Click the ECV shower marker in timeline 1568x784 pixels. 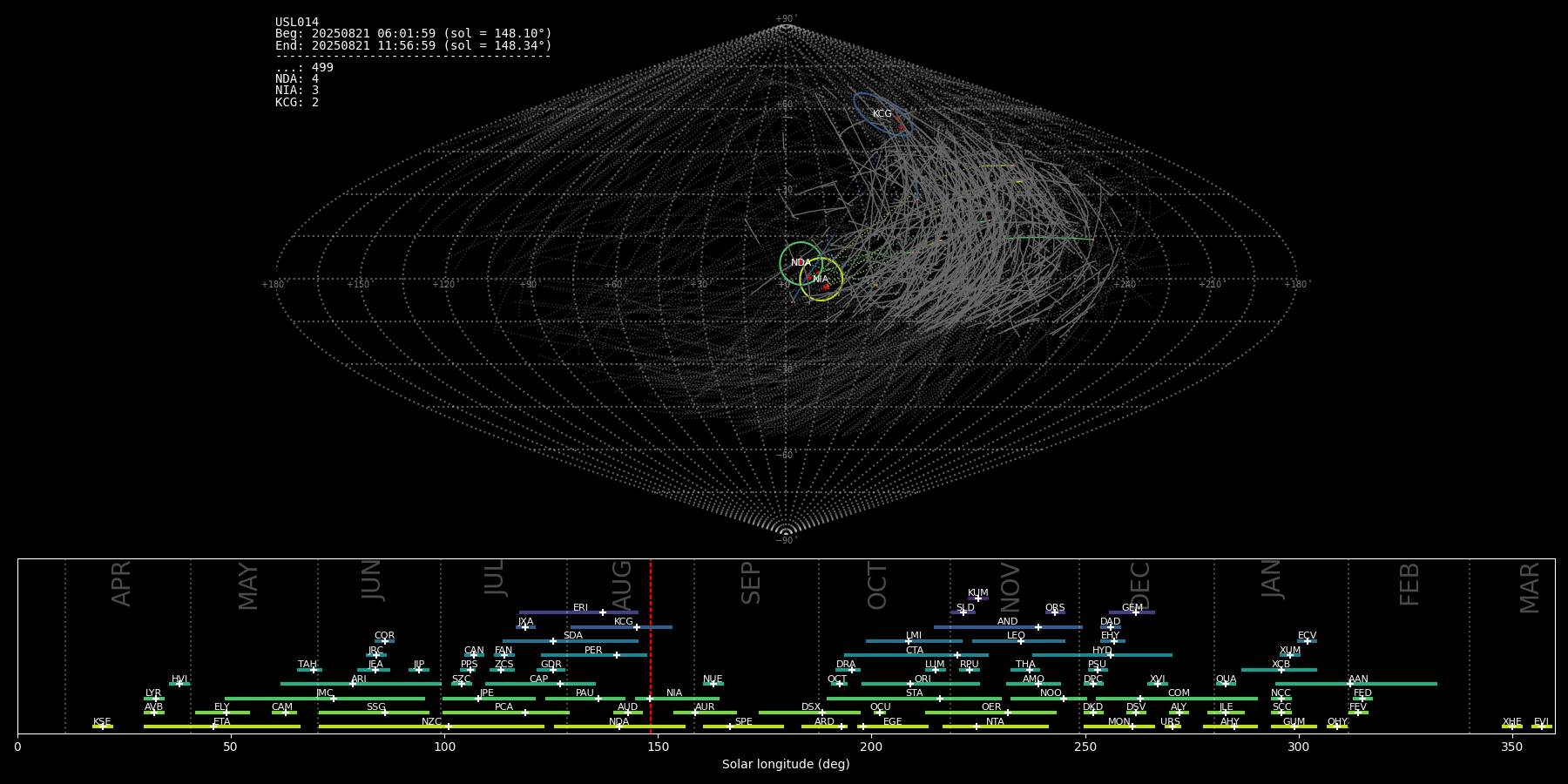[1307, 641]
